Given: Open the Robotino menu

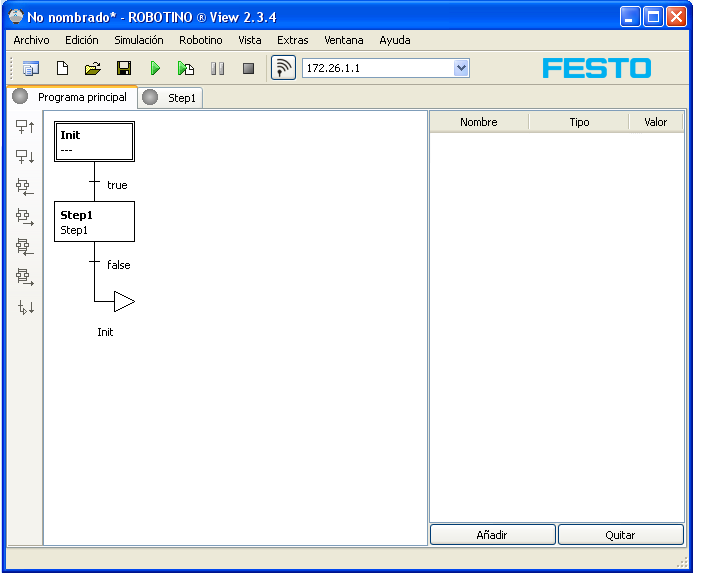Looking at the screenshot, I should tap(201, 40).
